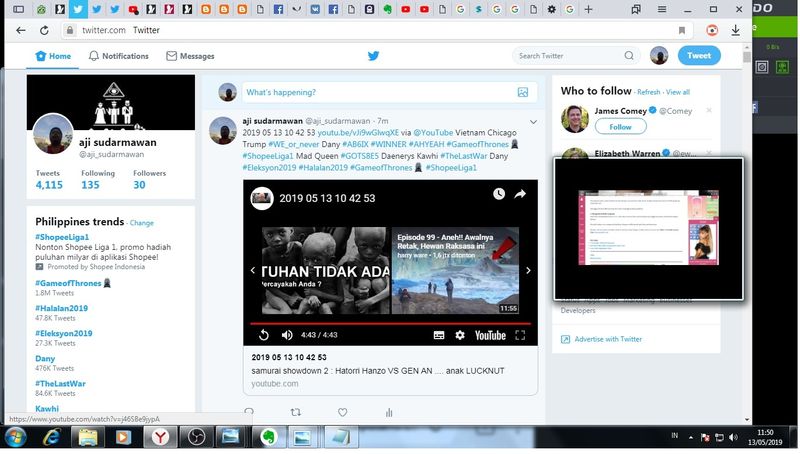The width and height of the screenshot is (800, 454).
Task: Replay the YouTube video
Action: point(264,335)
